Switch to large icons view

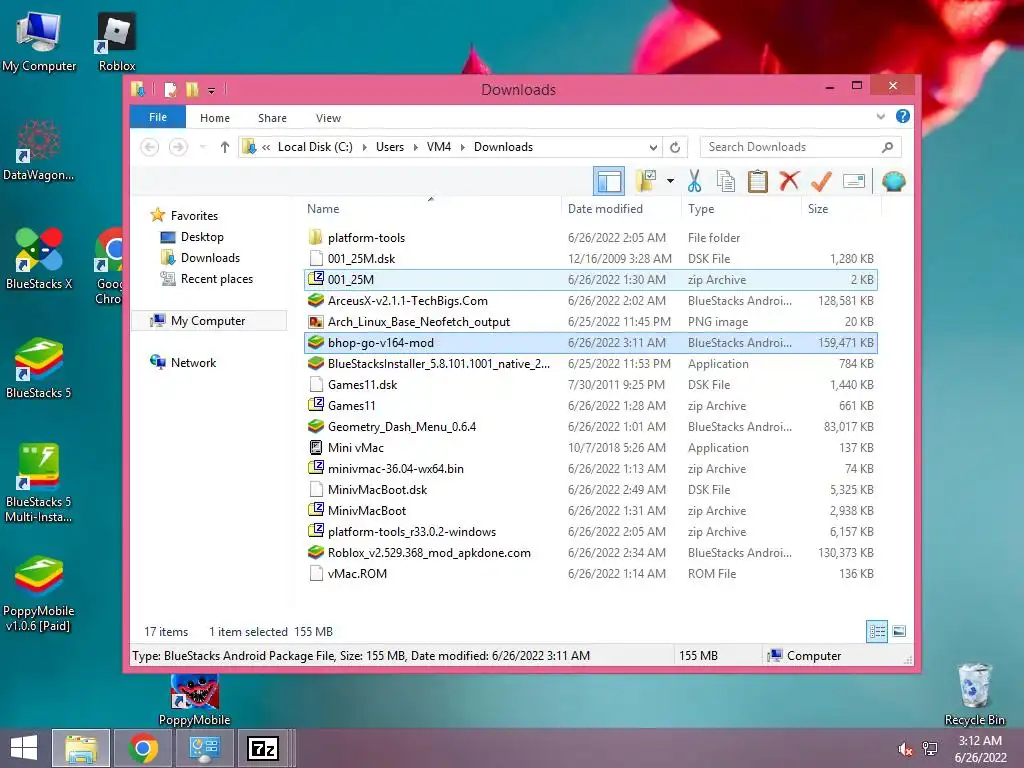(899, 631)
